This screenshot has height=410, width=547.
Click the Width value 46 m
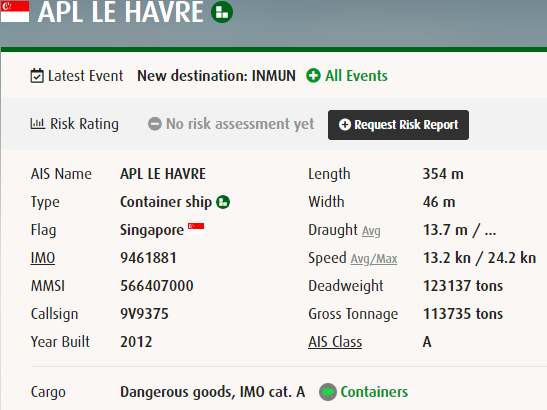click(x=439, y=202)
